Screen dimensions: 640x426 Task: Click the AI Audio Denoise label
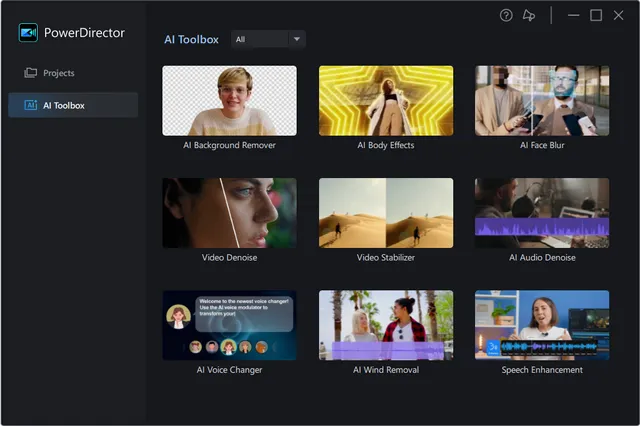(x=541, y=257)
